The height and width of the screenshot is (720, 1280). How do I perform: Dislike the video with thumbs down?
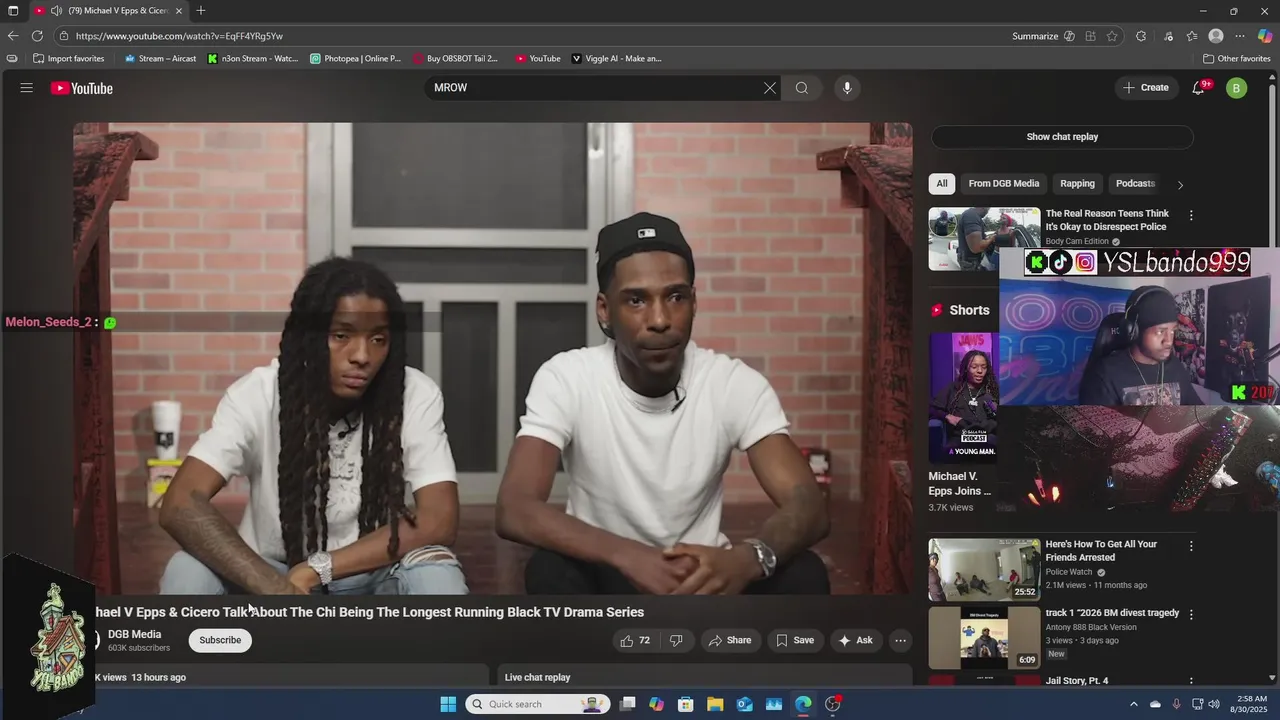pyautogui.click(x=676, y=640)
